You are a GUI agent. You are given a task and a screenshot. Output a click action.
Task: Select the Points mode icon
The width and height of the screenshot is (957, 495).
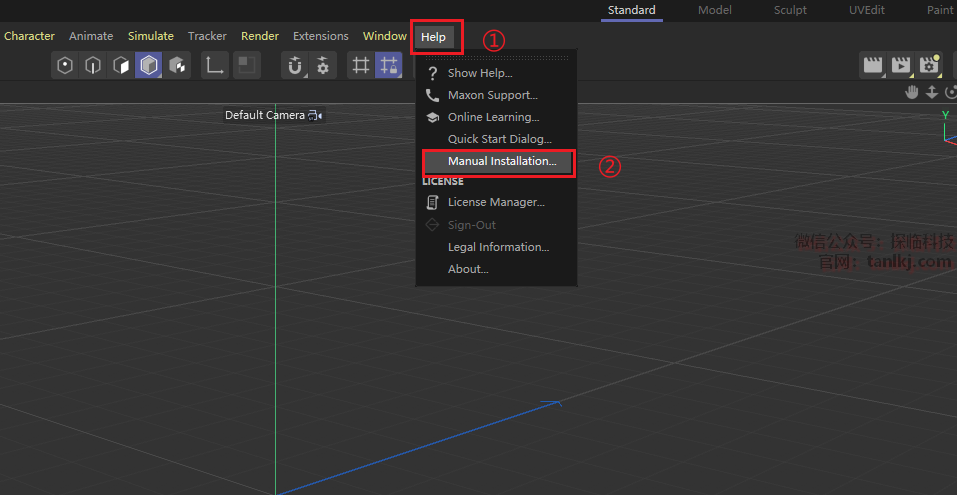pos(65,66)
